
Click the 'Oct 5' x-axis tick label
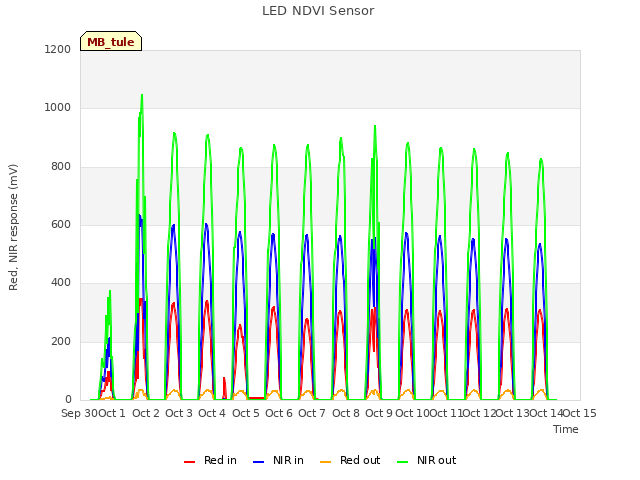click(x=246, y=413)
